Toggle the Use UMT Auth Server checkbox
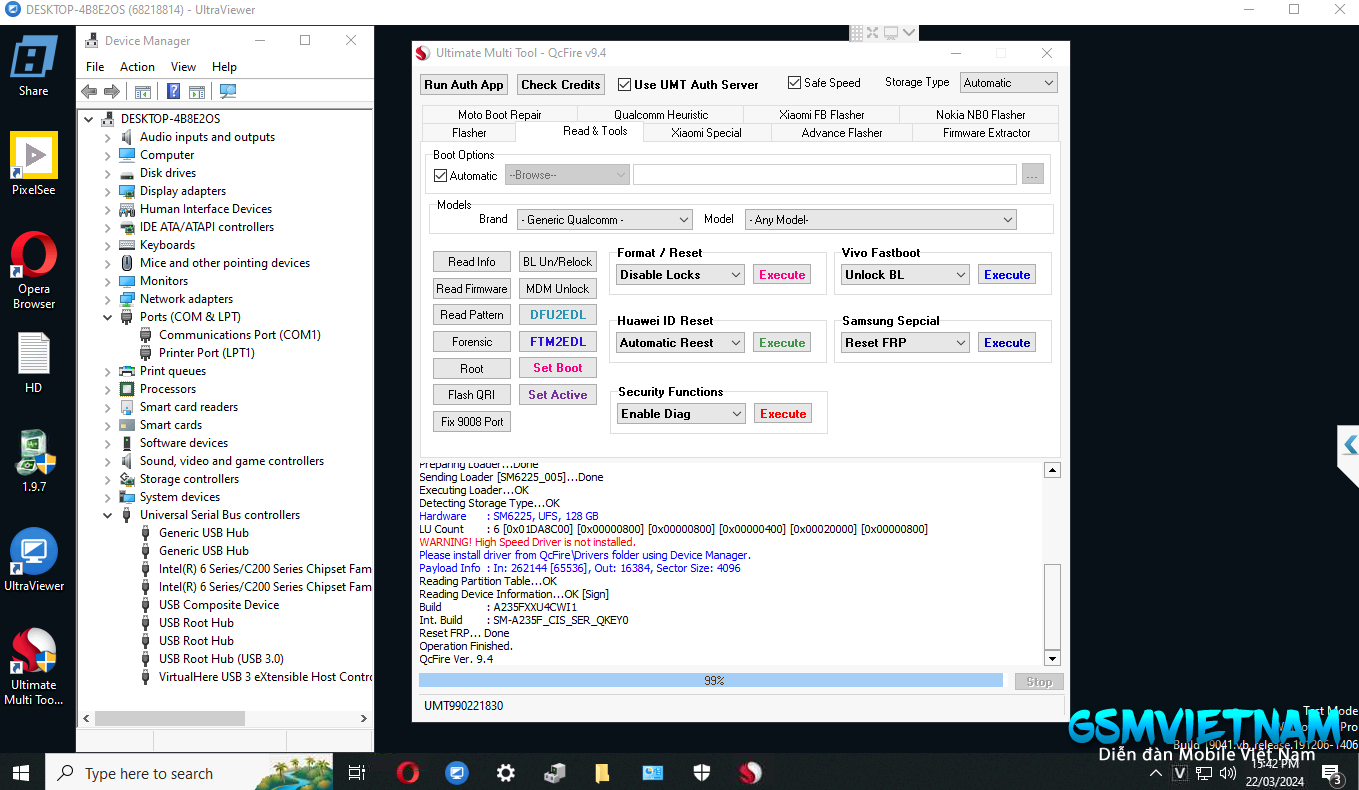 coord(624,85)
